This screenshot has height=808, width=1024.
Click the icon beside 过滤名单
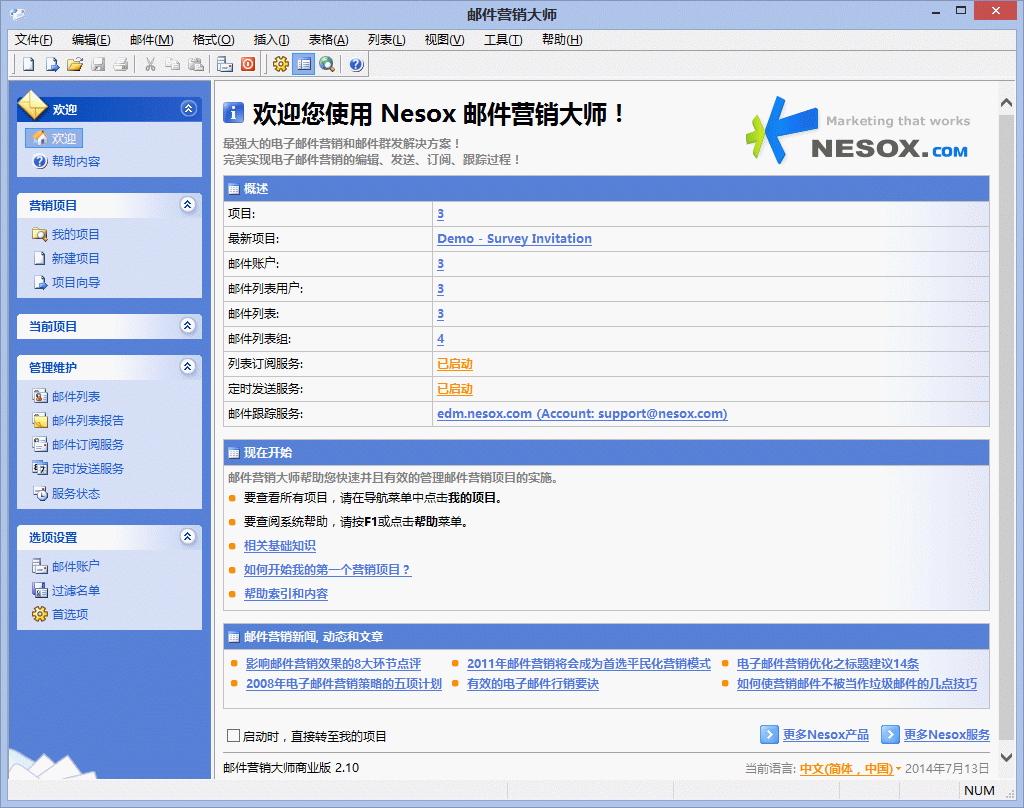[x=40, y=590]
